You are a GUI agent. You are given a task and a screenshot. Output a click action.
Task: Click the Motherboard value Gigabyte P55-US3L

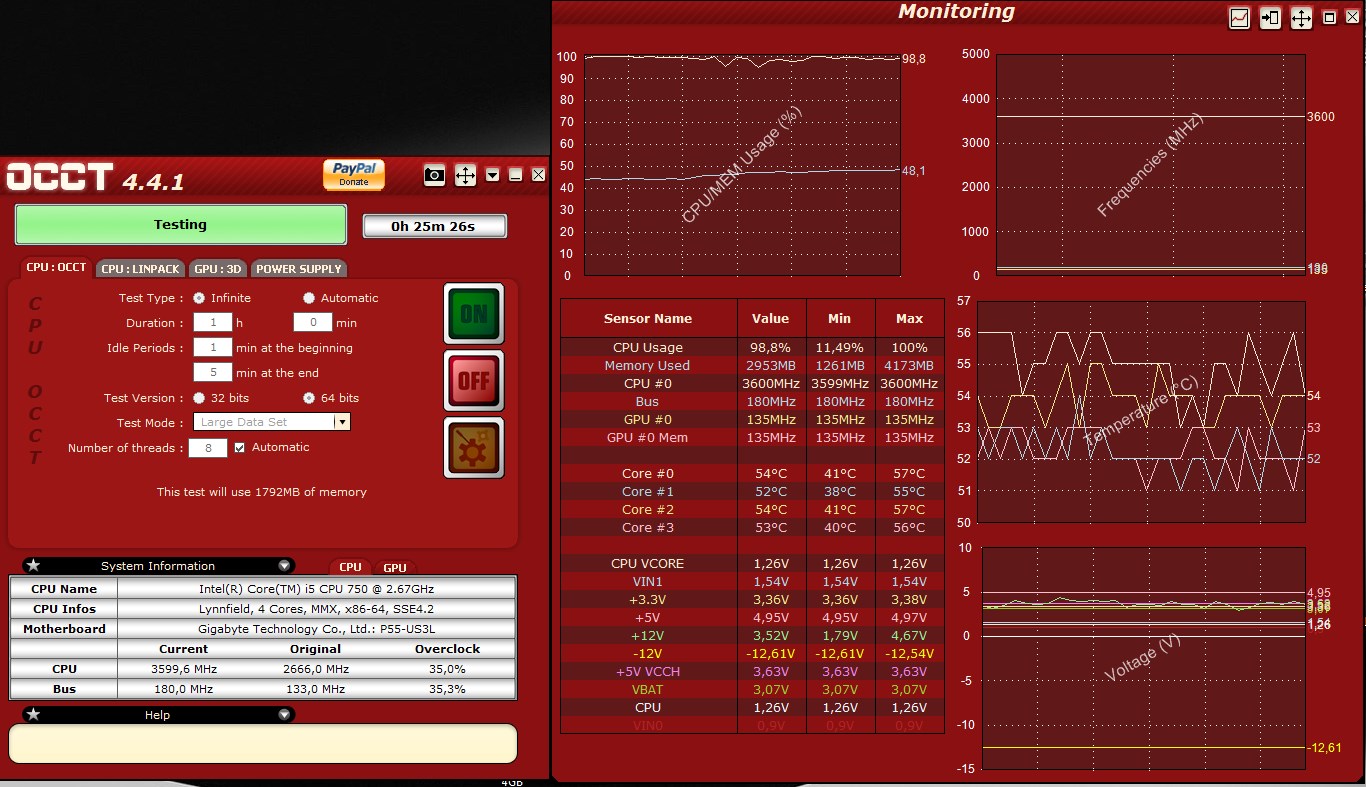click(x=317, y=629)
